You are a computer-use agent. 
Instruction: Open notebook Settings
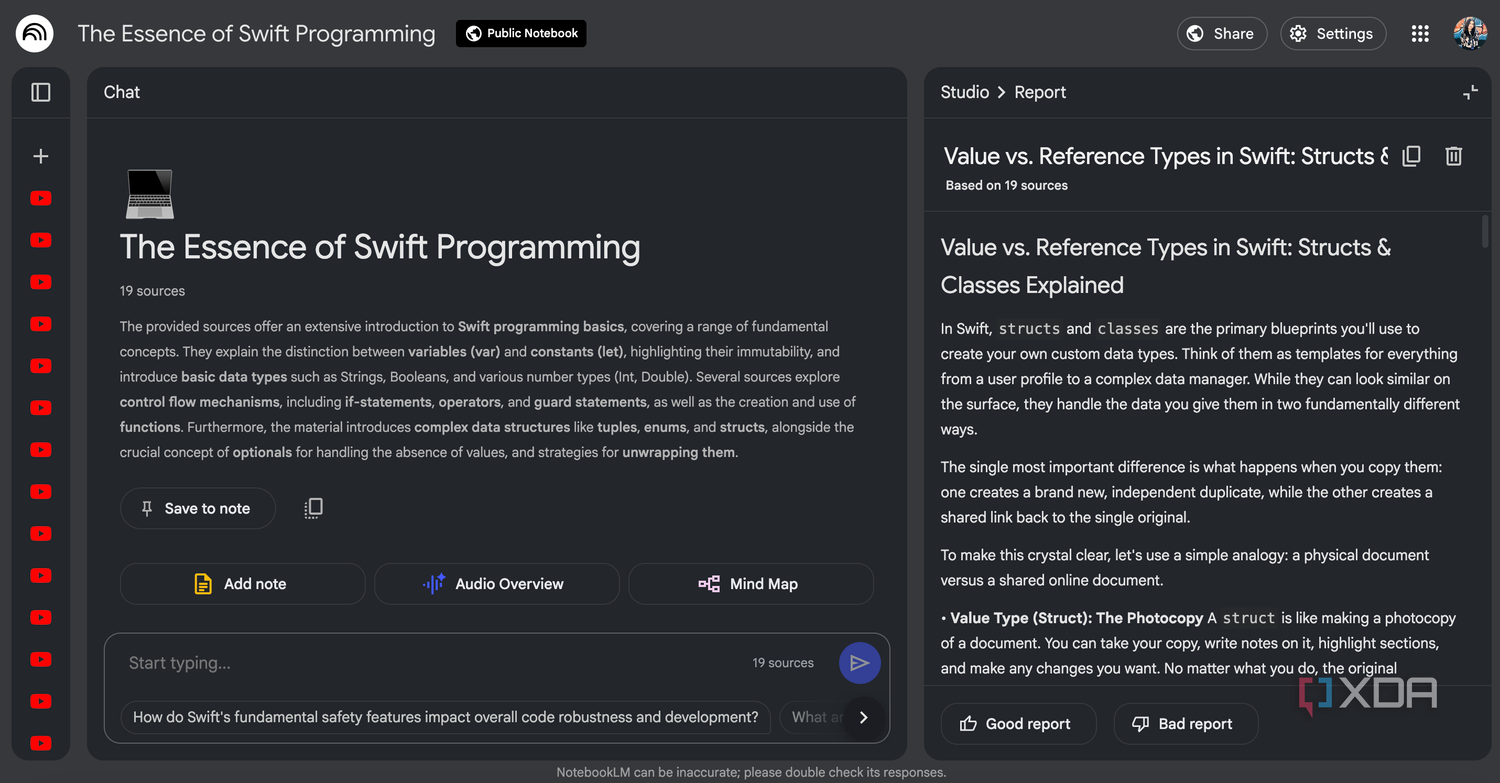coord(1333,33)
